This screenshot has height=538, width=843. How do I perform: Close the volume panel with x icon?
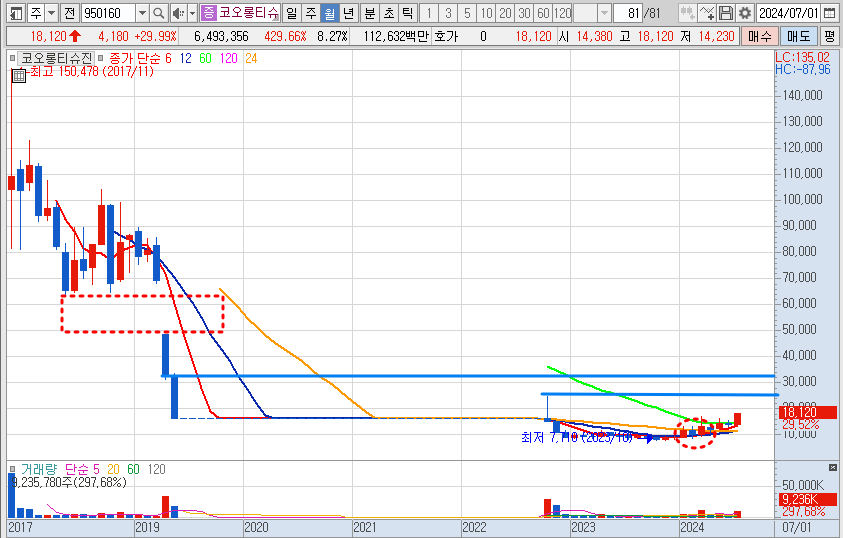(x=833, y=468)
